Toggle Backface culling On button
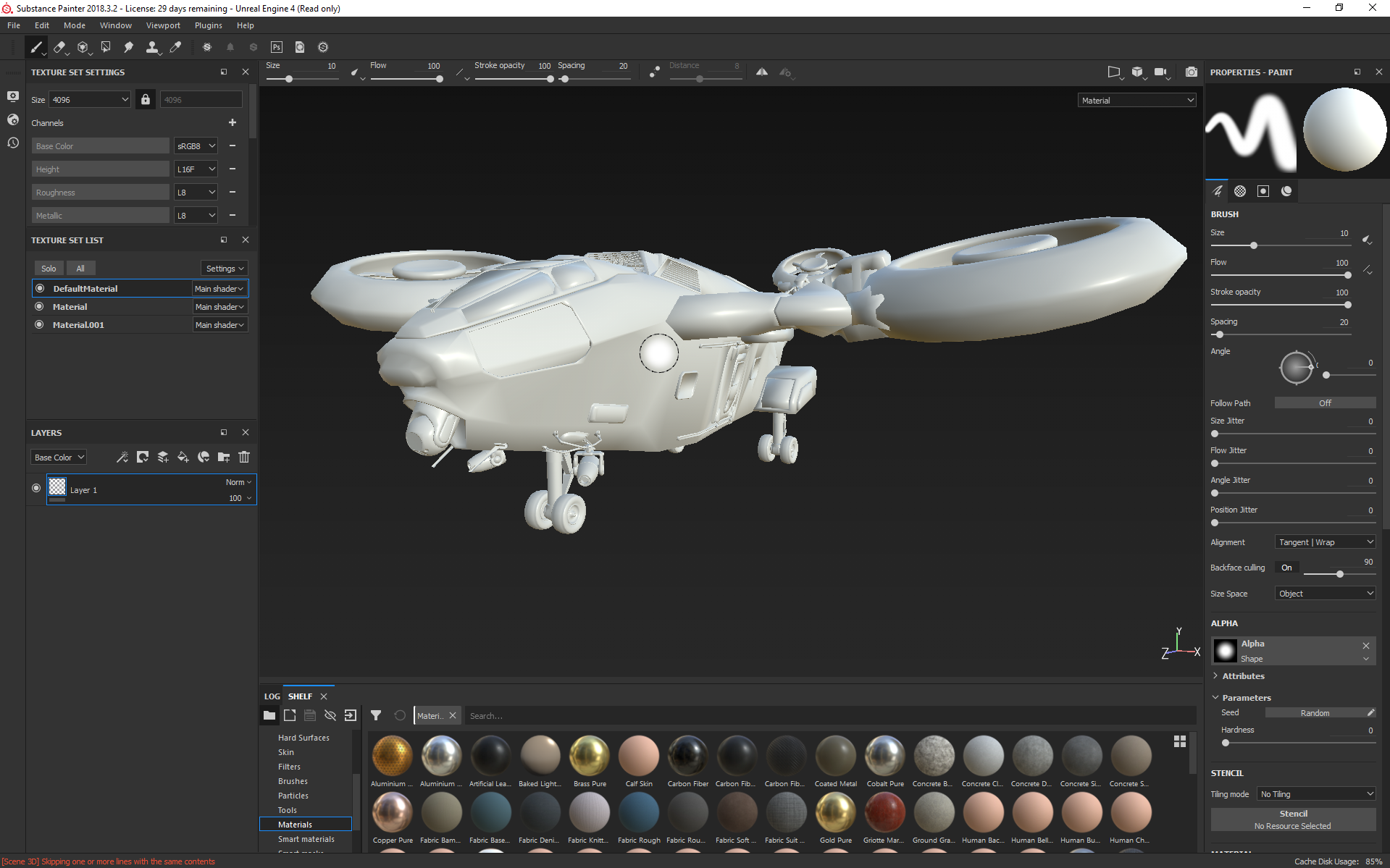Viewport: 1390px width, 868px height. tap(1286, 568)
